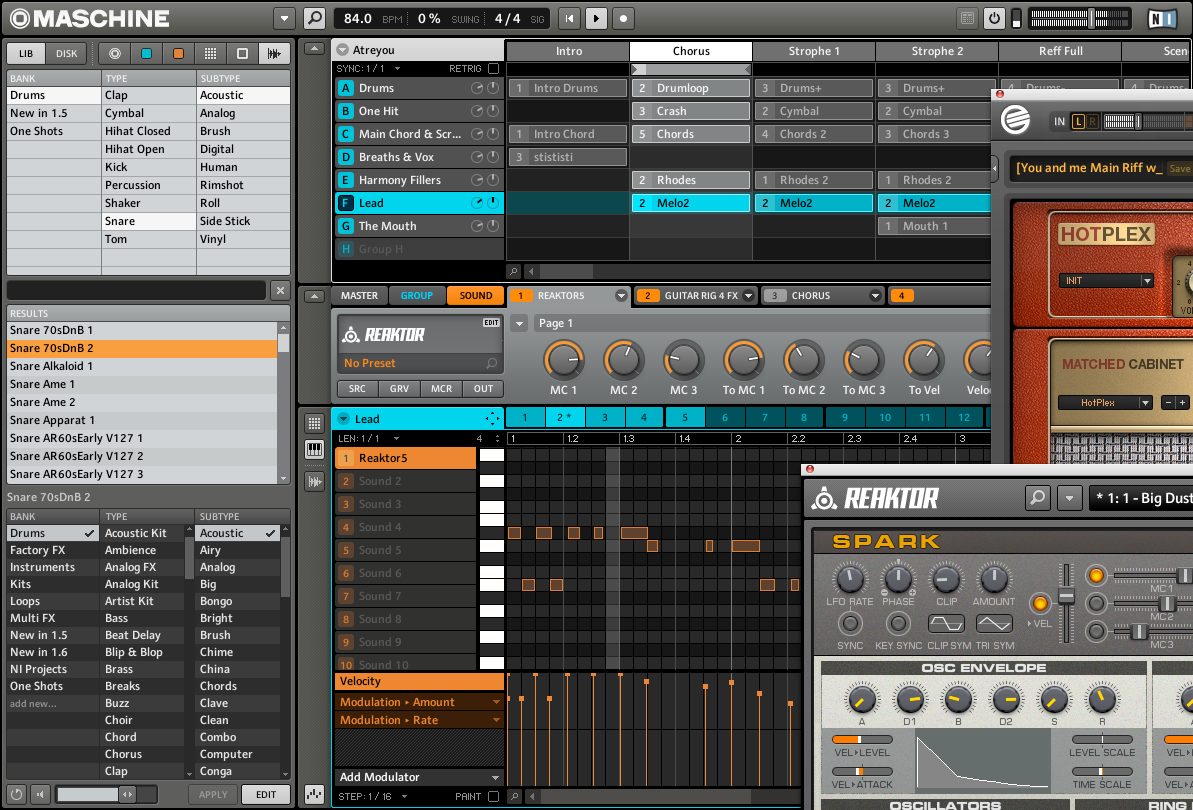Switch to the step grid pattern view

click(x=314, y=423)
